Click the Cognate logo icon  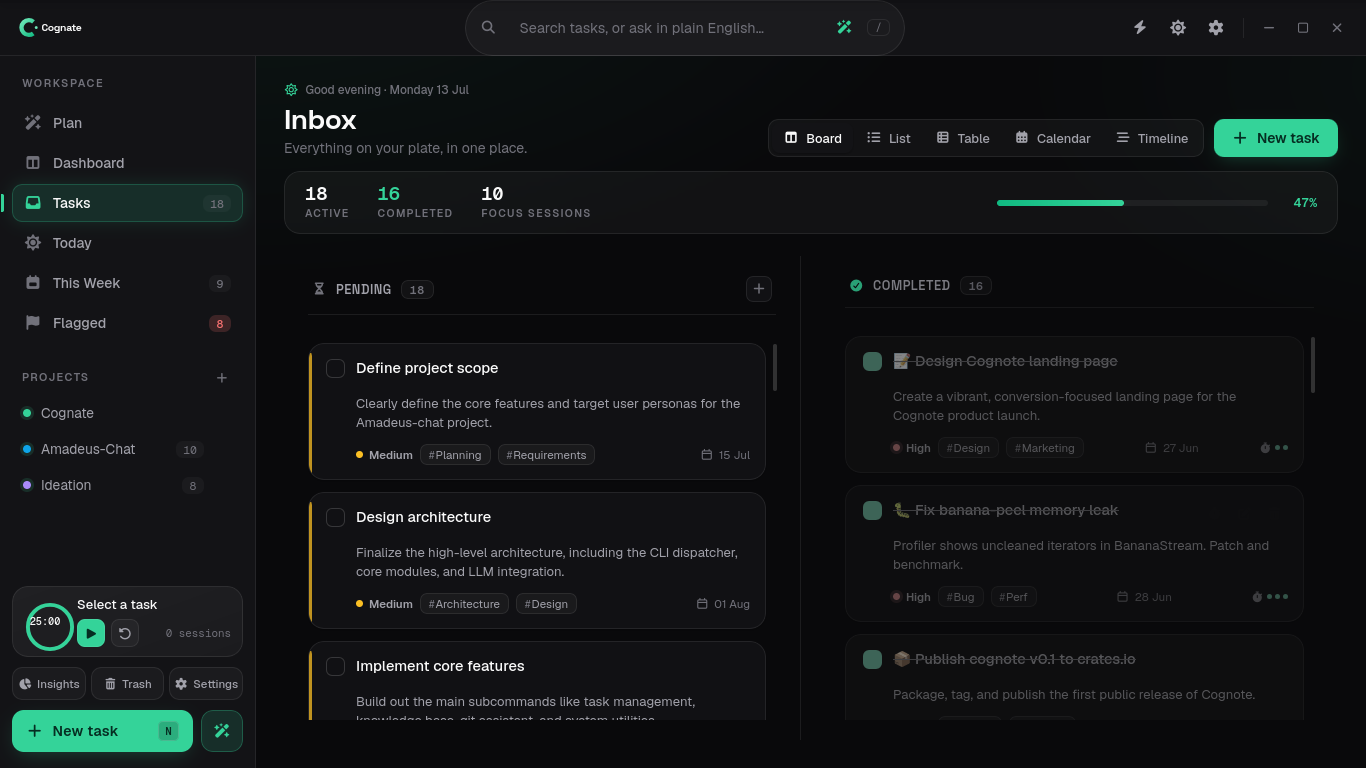pos(28,28)
